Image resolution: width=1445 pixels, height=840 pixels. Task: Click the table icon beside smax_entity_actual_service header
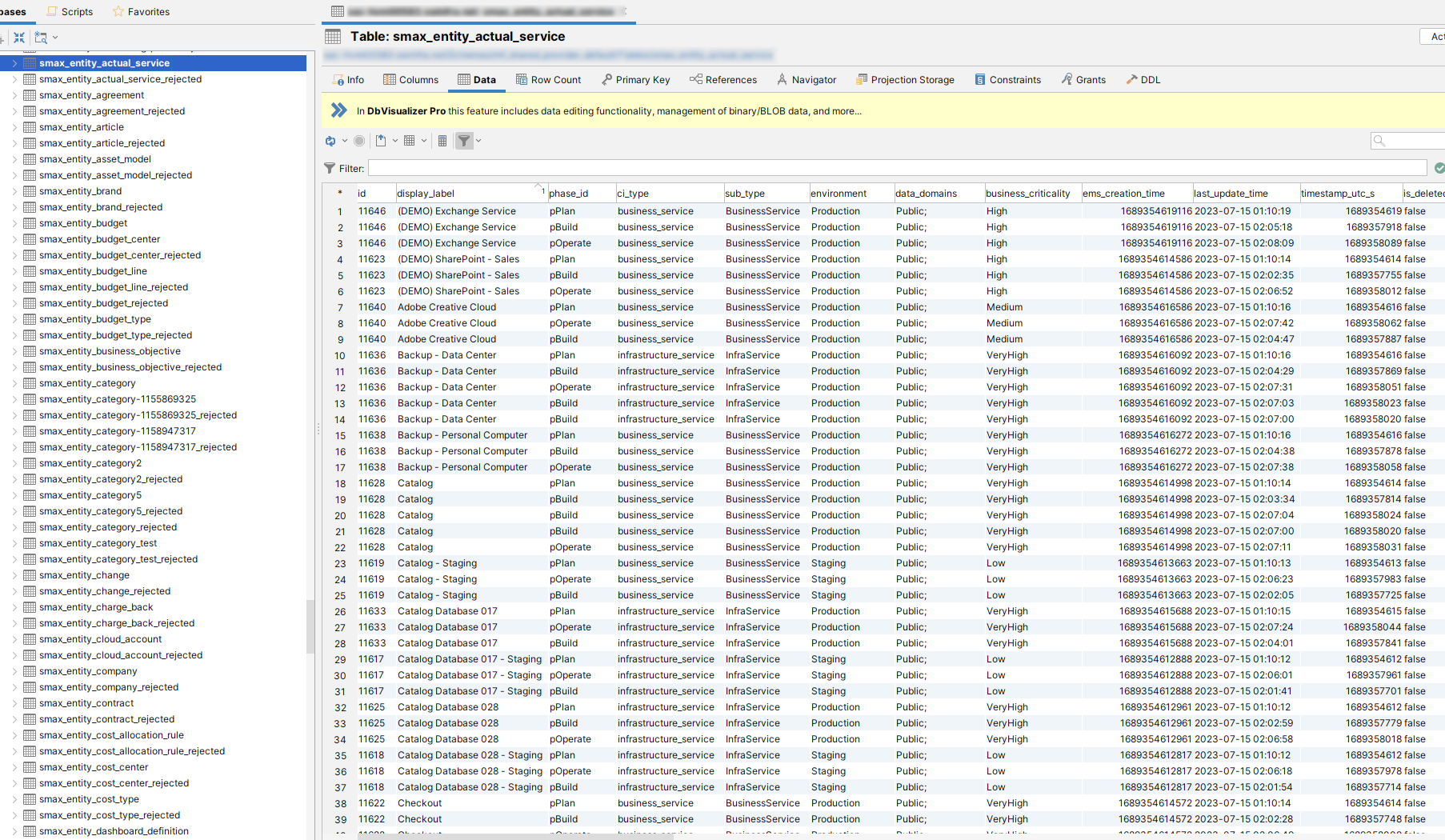[x=333, y=36]
